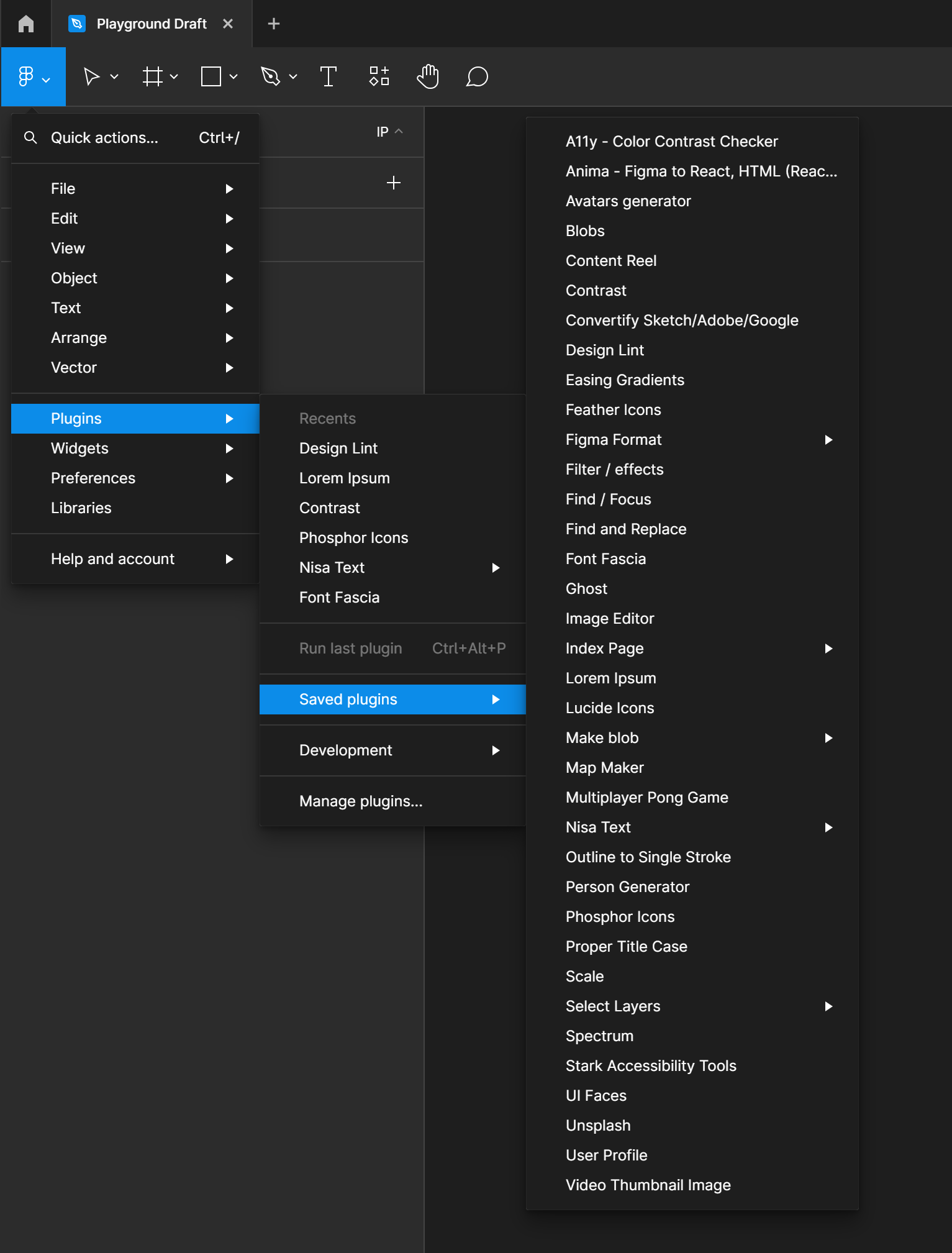Add a new page with plus icon
Image resolution: width=952 pixels, height=1253 pixels.
coord(394,183)
